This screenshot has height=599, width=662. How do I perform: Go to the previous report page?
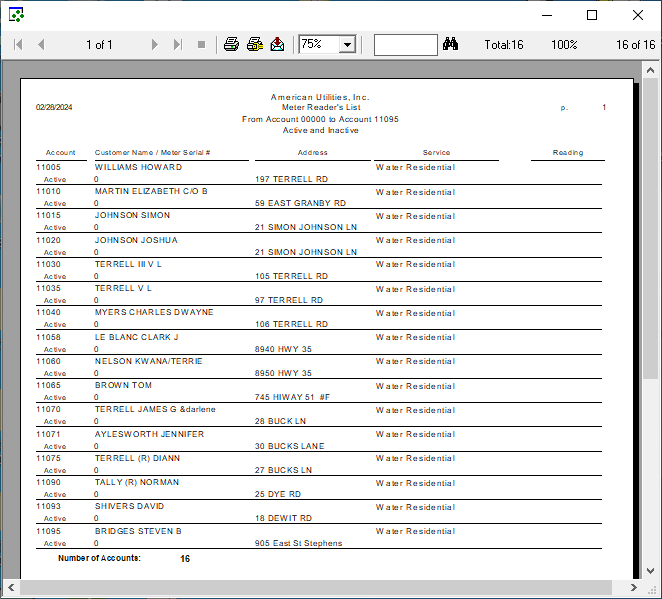[41, 44]
